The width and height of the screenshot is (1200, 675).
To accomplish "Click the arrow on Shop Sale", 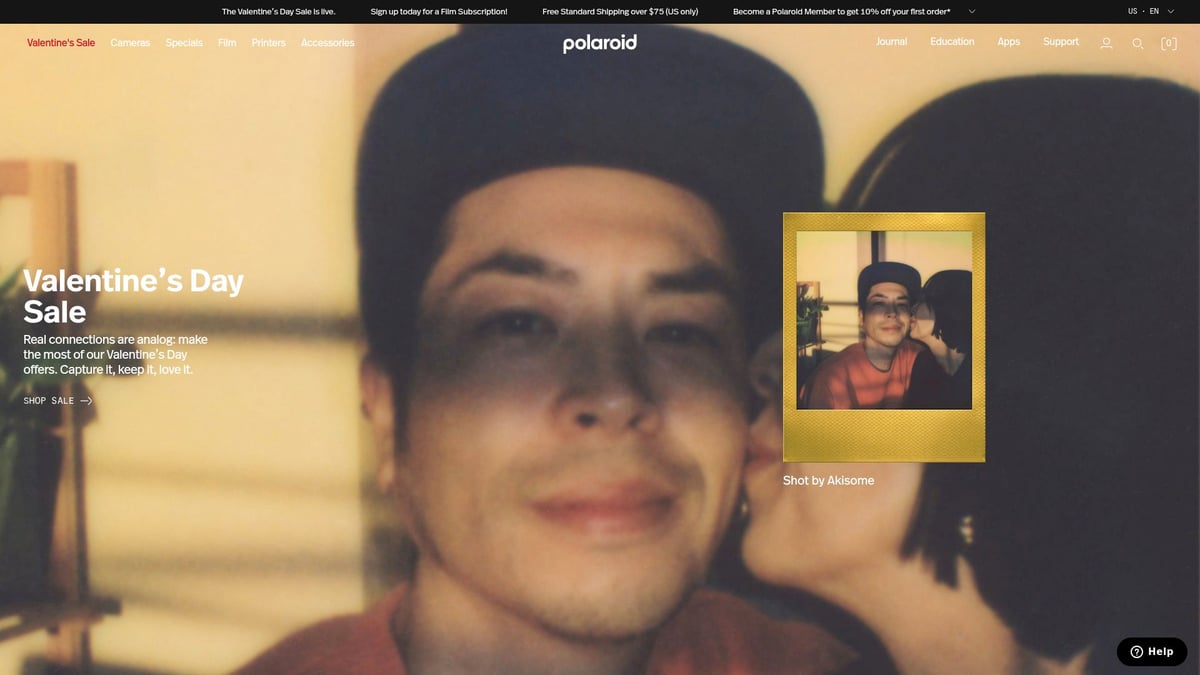I will 86,400.
